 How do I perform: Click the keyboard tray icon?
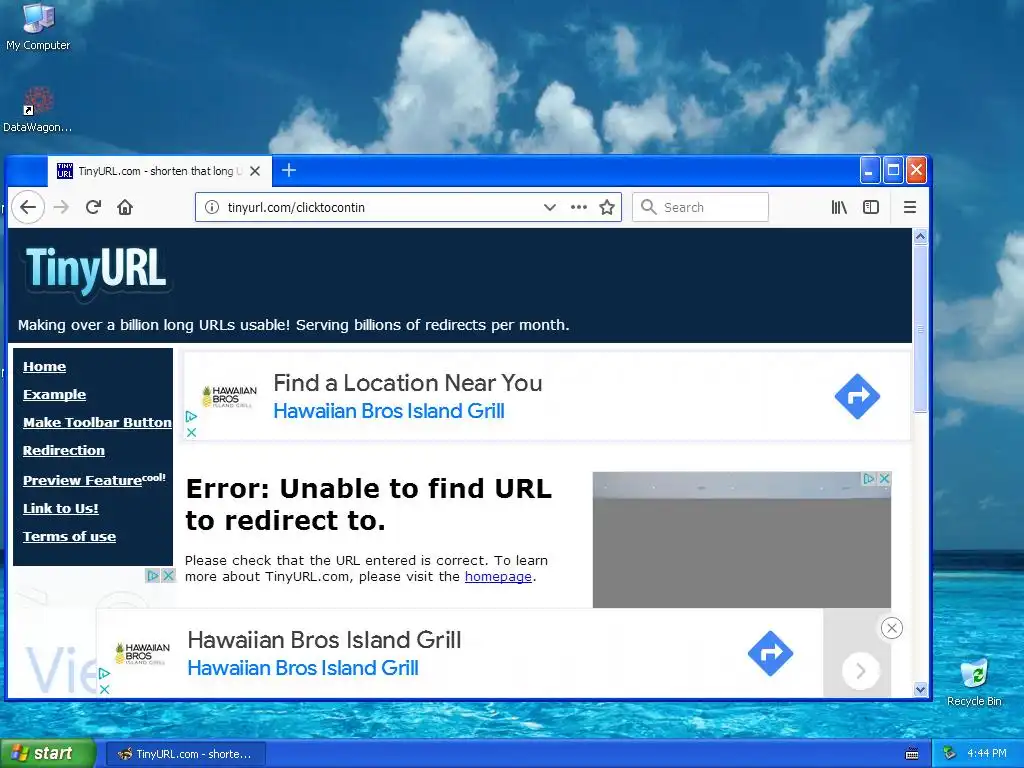coord(912,754)
